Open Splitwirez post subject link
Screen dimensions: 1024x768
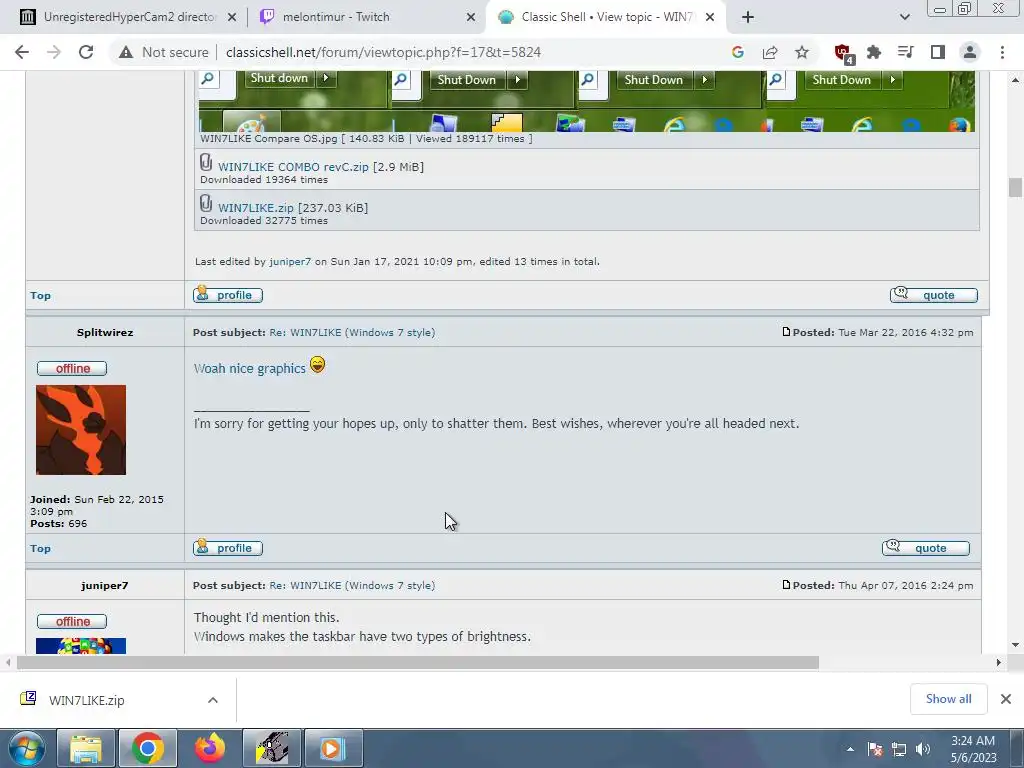(352, 332)
